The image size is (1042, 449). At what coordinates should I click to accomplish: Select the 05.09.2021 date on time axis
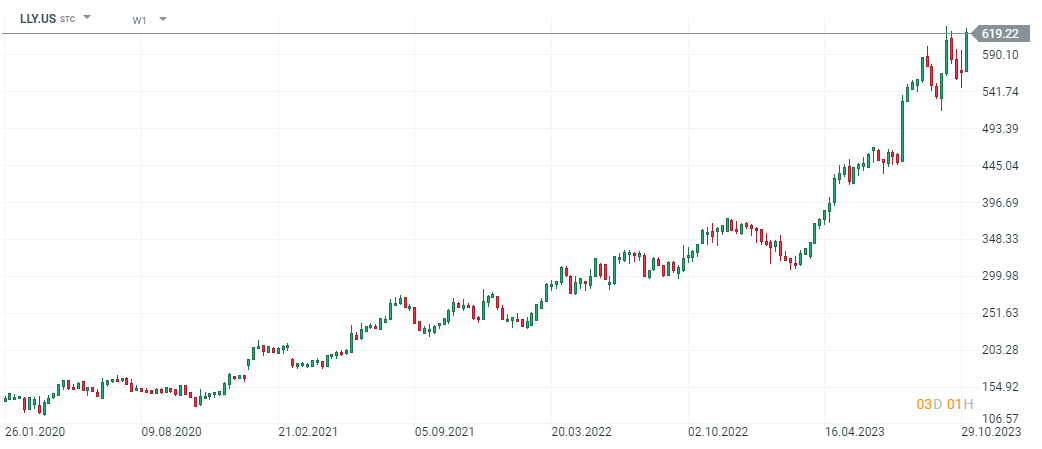(445, 432)
